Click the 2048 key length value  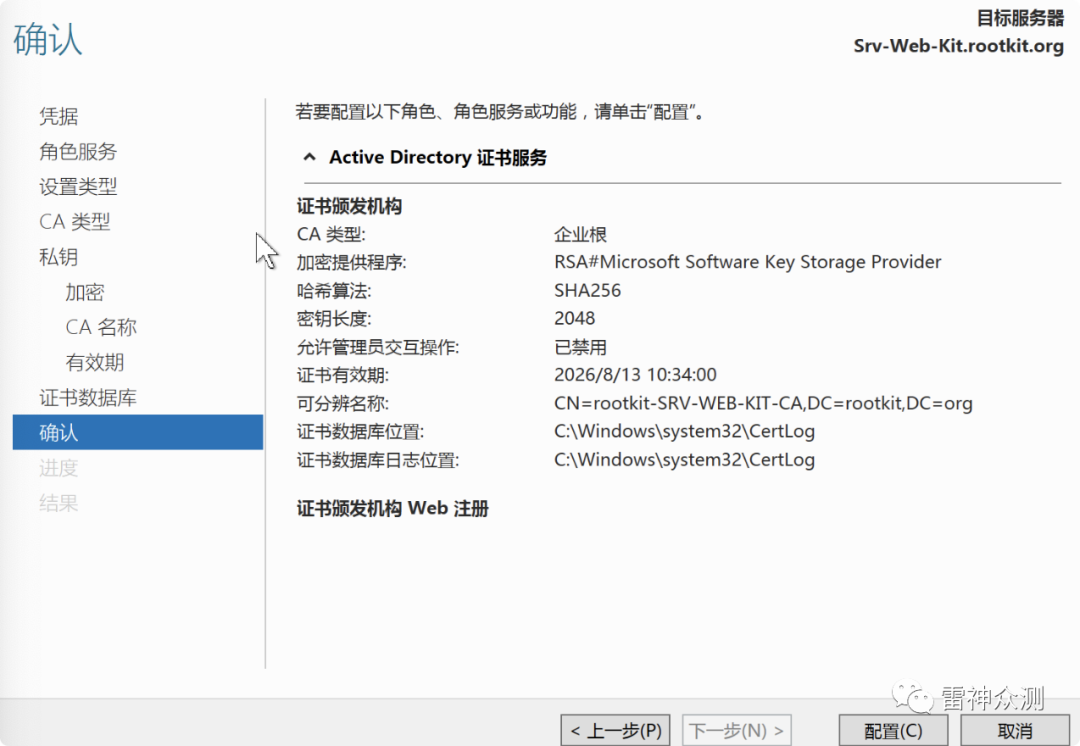[x=574, y=318]
